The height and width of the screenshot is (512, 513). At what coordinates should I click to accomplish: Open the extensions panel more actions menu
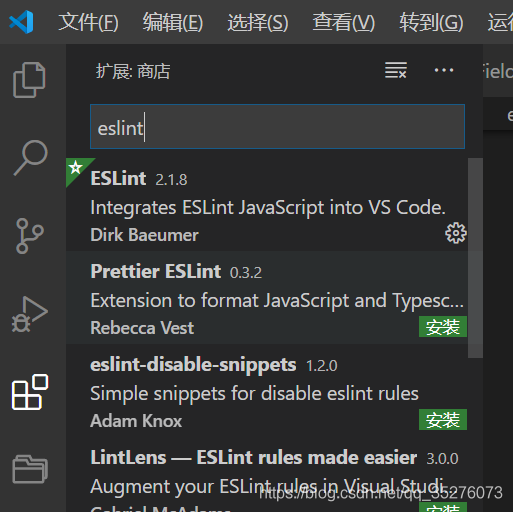tap(444, 70)
